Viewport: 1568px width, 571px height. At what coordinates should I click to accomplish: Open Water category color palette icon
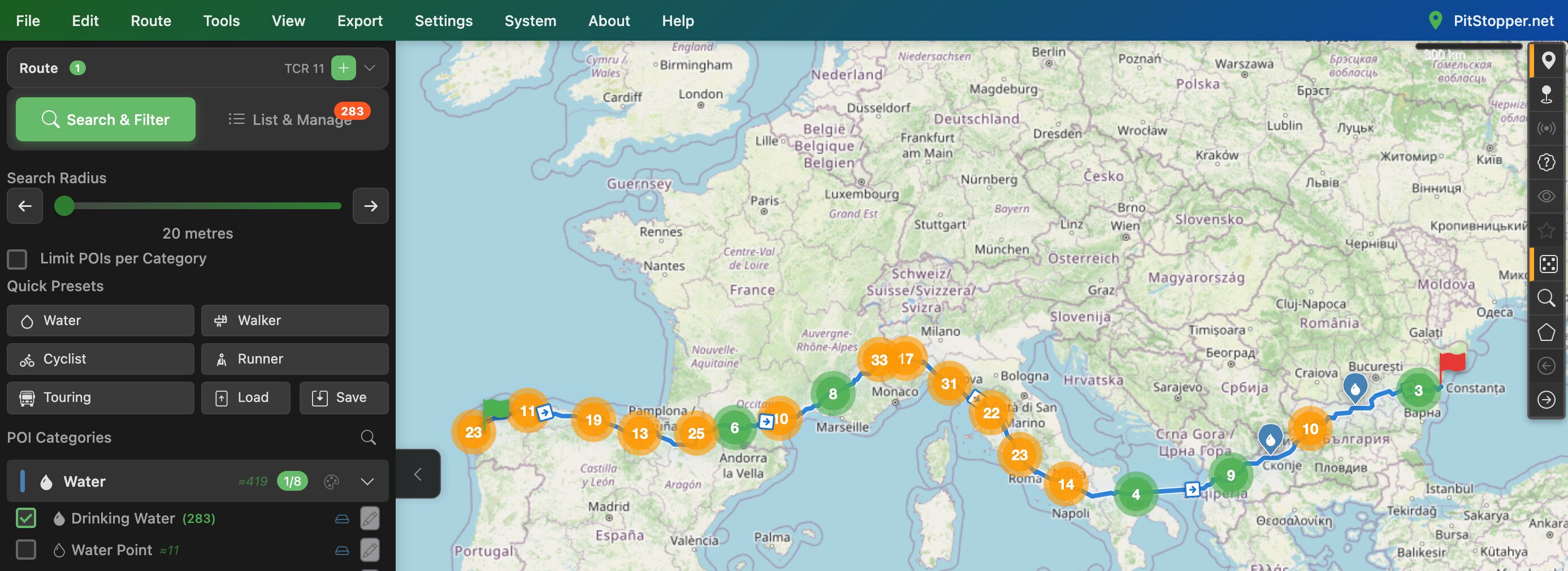(x=331, y=482)
